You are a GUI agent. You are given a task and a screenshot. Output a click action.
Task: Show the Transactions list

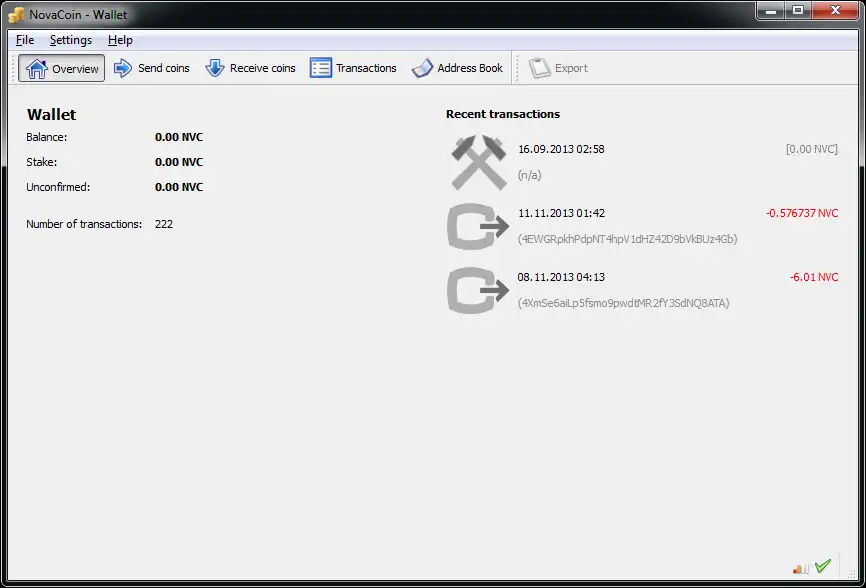point(353,68)
